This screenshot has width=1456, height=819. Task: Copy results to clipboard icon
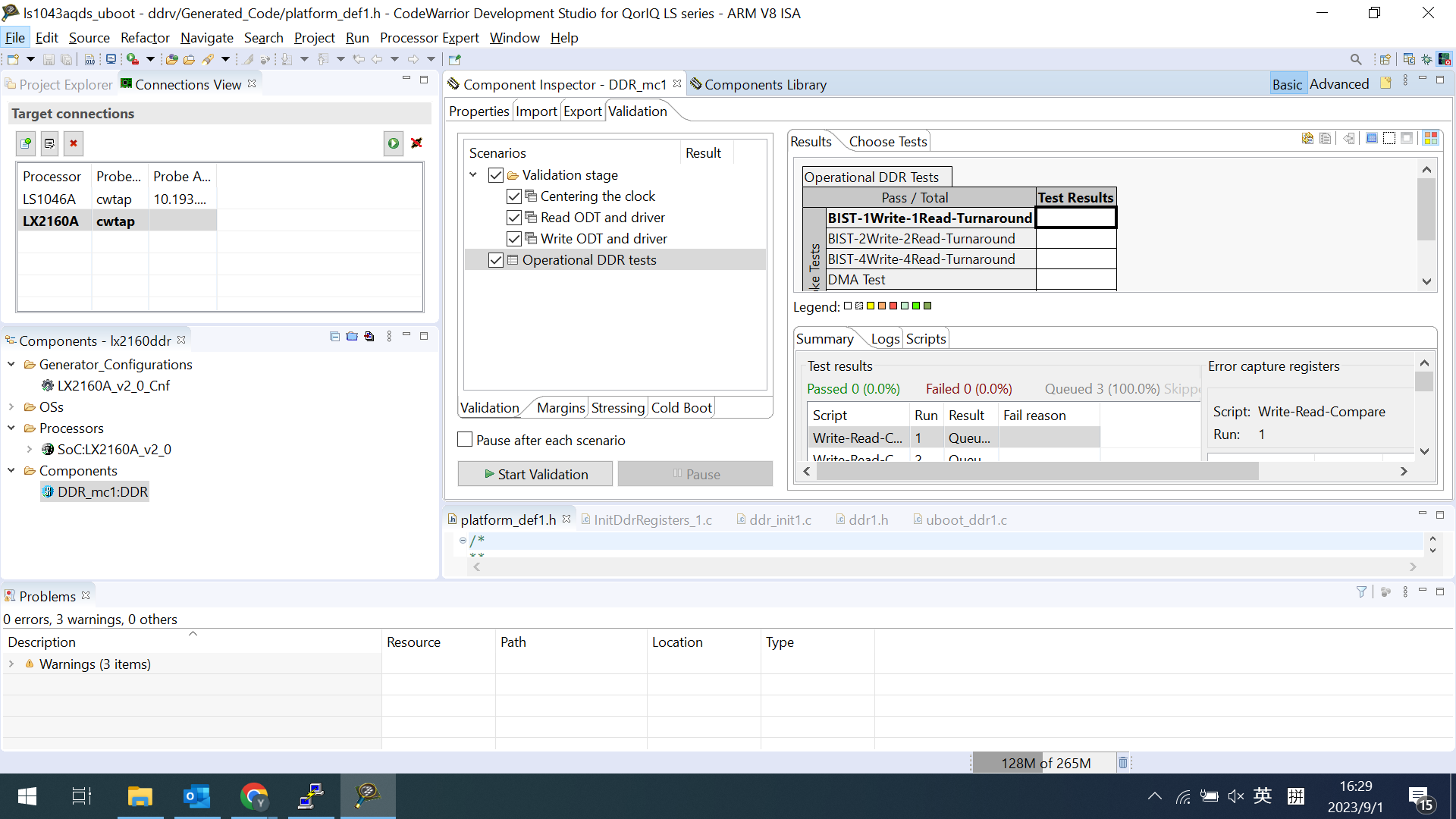click(x=1325, y=138)
